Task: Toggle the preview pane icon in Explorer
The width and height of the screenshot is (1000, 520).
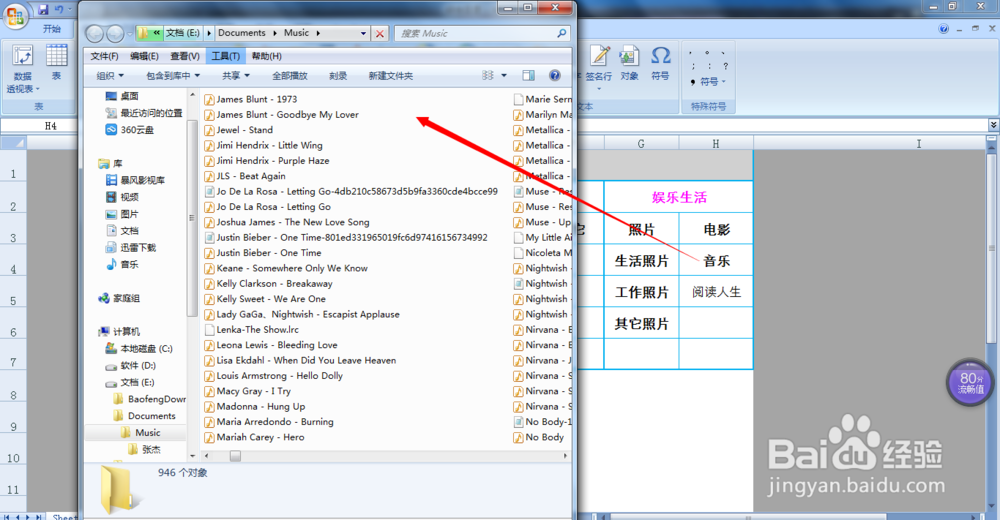Action: [x=528, y=75]
